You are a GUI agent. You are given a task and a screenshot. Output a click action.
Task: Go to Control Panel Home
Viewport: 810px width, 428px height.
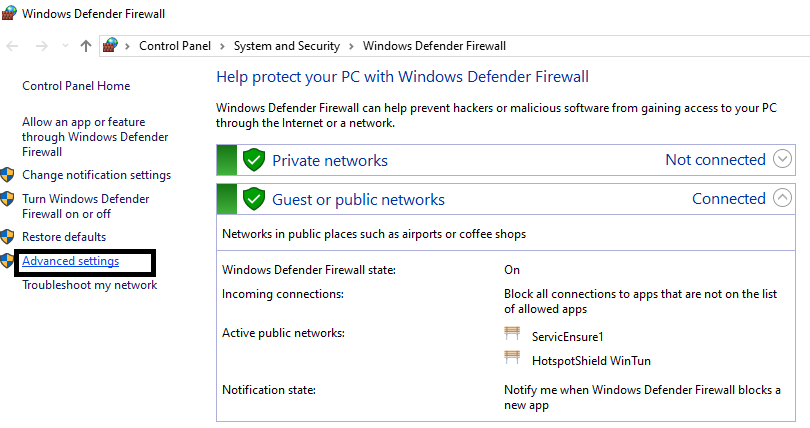tap(76, 87)
